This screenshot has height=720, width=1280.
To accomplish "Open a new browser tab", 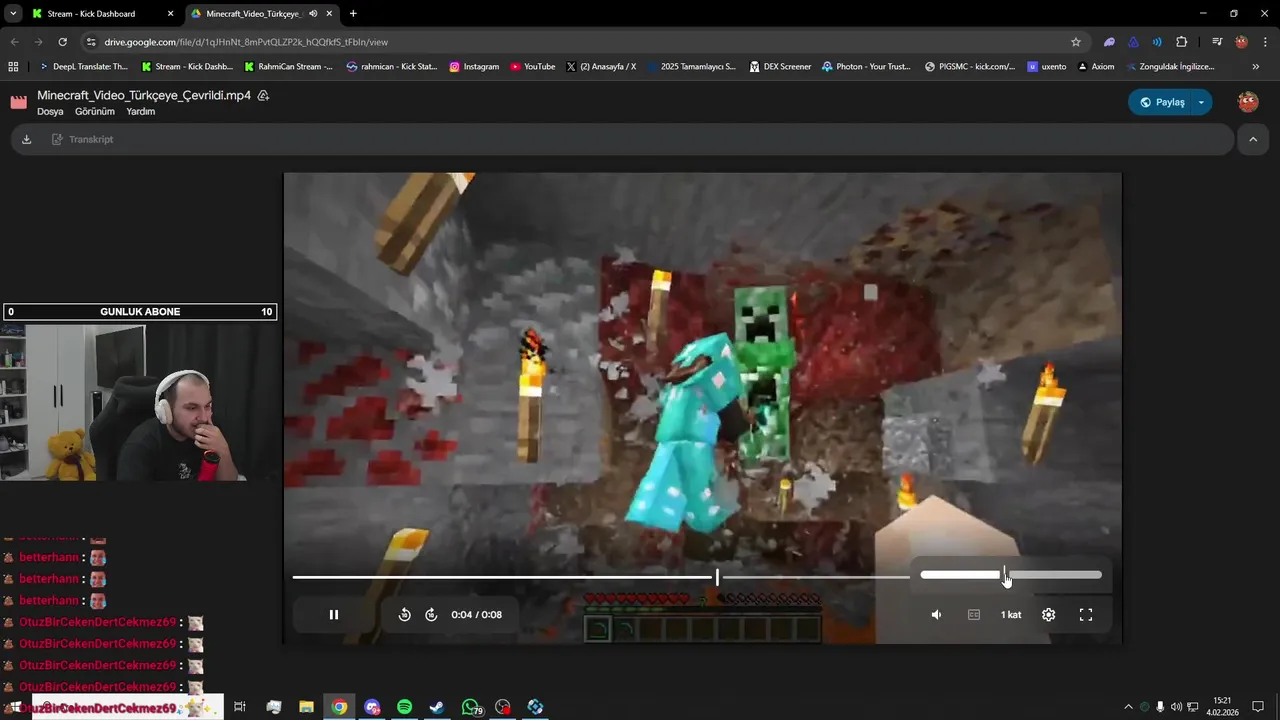I will [x=353, y=14].
